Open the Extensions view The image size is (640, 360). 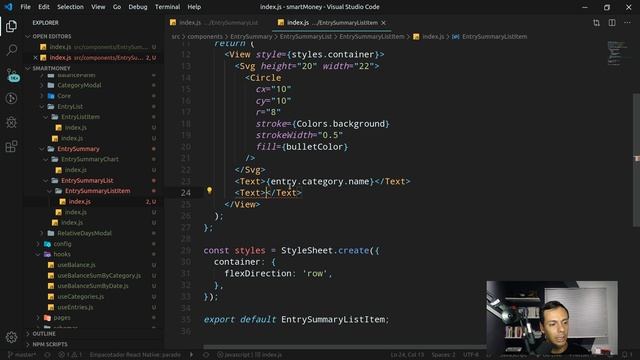(11, 146)
